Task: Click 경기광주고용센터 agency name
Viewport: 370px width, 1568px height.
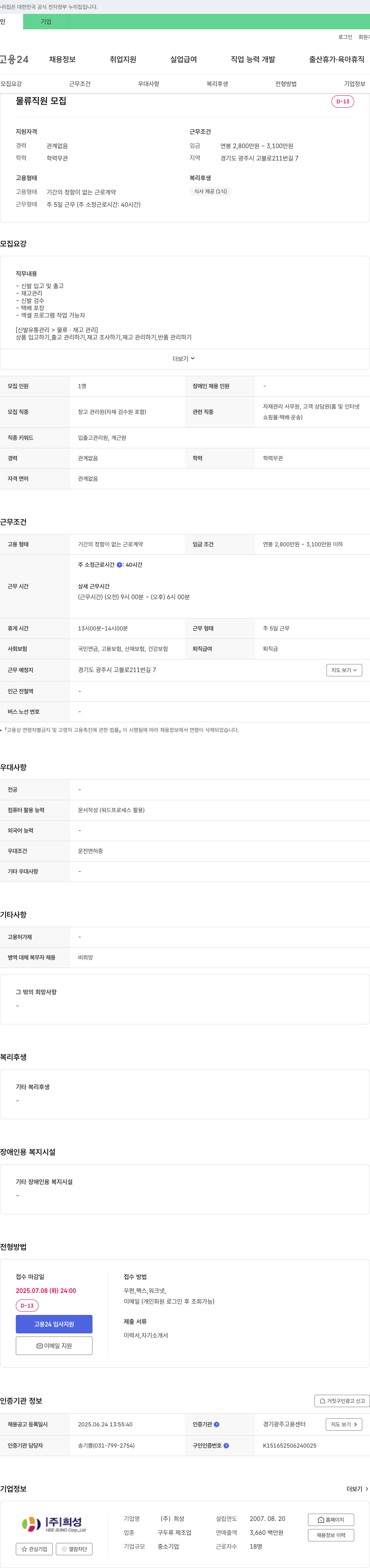Action: (284, 1424)
